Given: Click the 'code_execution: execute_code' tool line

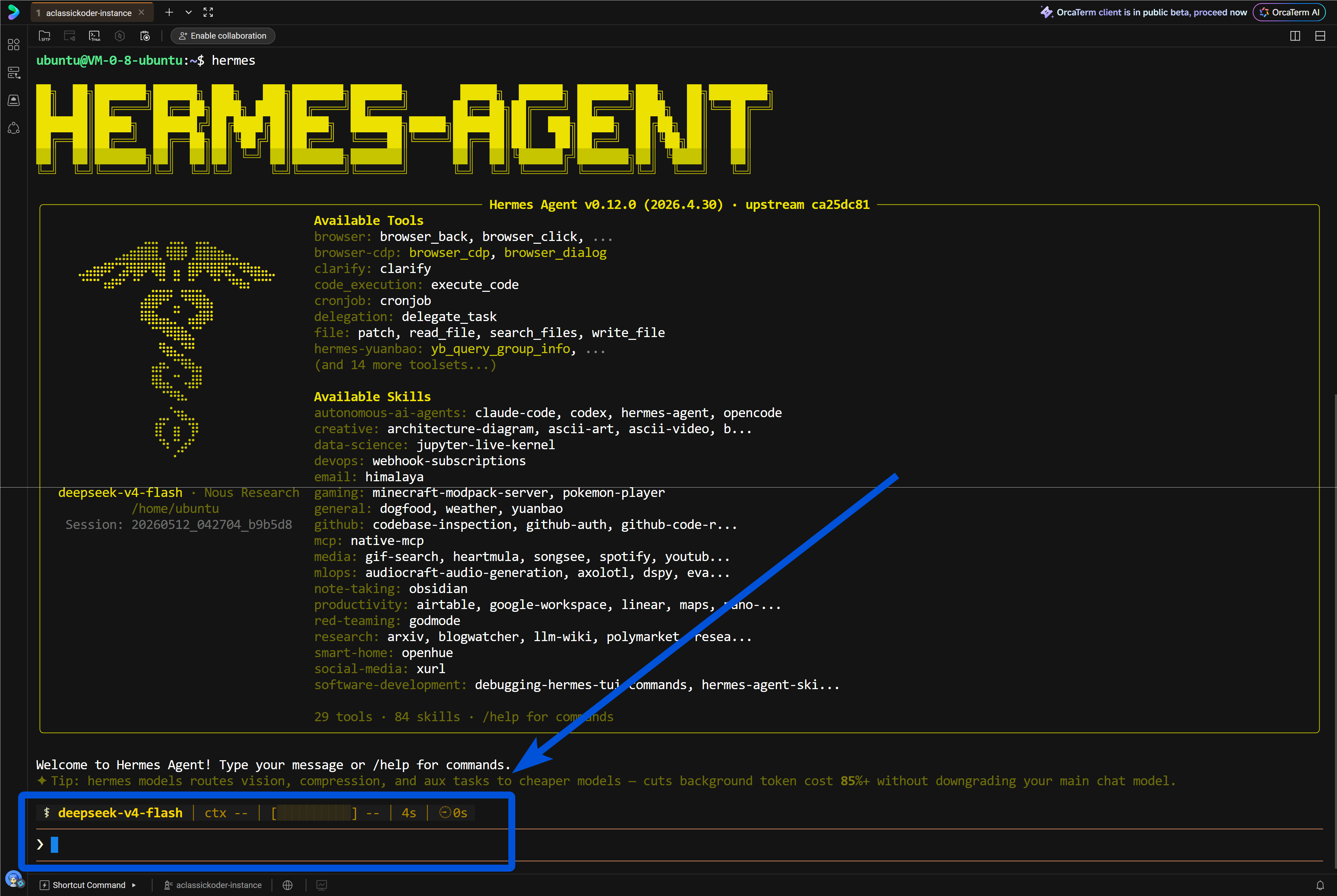Looking at the screenshot, I should (416, 285).
